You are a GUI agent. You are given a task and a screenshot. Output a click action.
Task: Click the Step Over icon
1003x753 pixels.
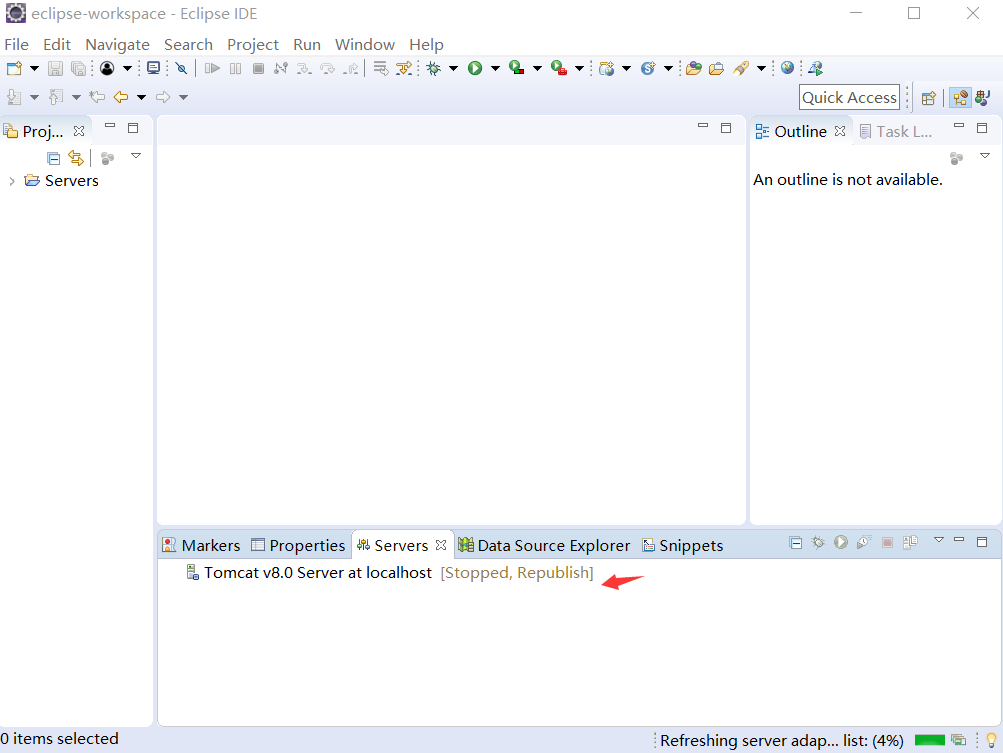click(x=327, y=68)
